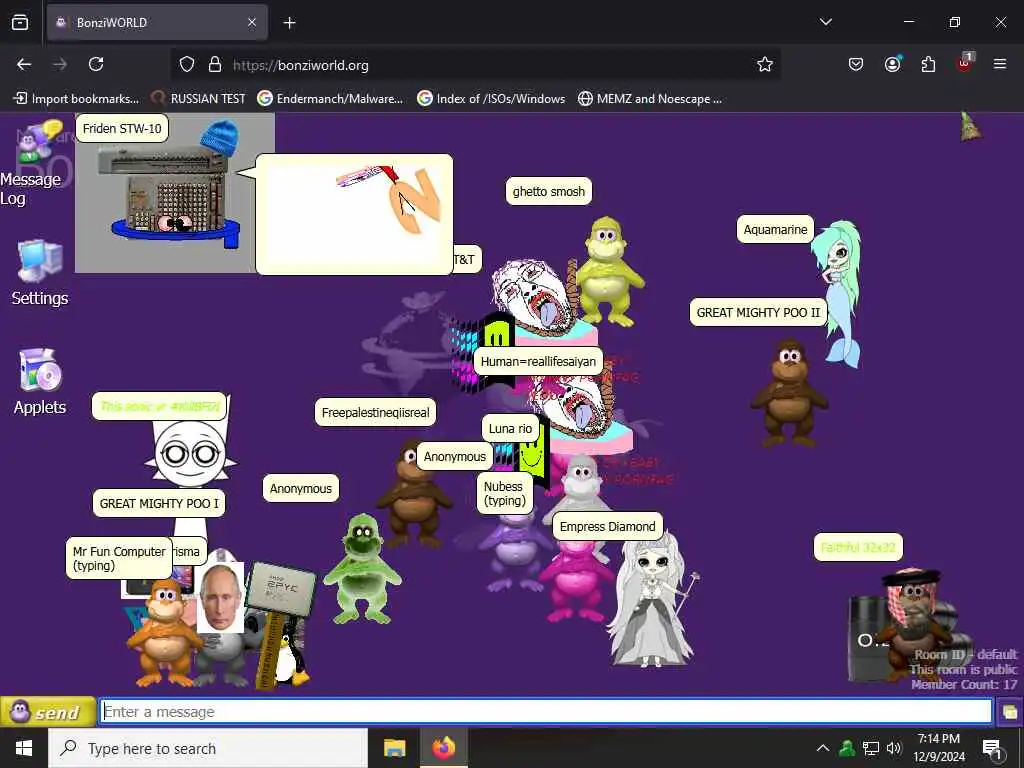Image resolution: width=1024 pixels, height=768 pixels.
Task: Click the Firefox taskbar icon
Action: 443,748
